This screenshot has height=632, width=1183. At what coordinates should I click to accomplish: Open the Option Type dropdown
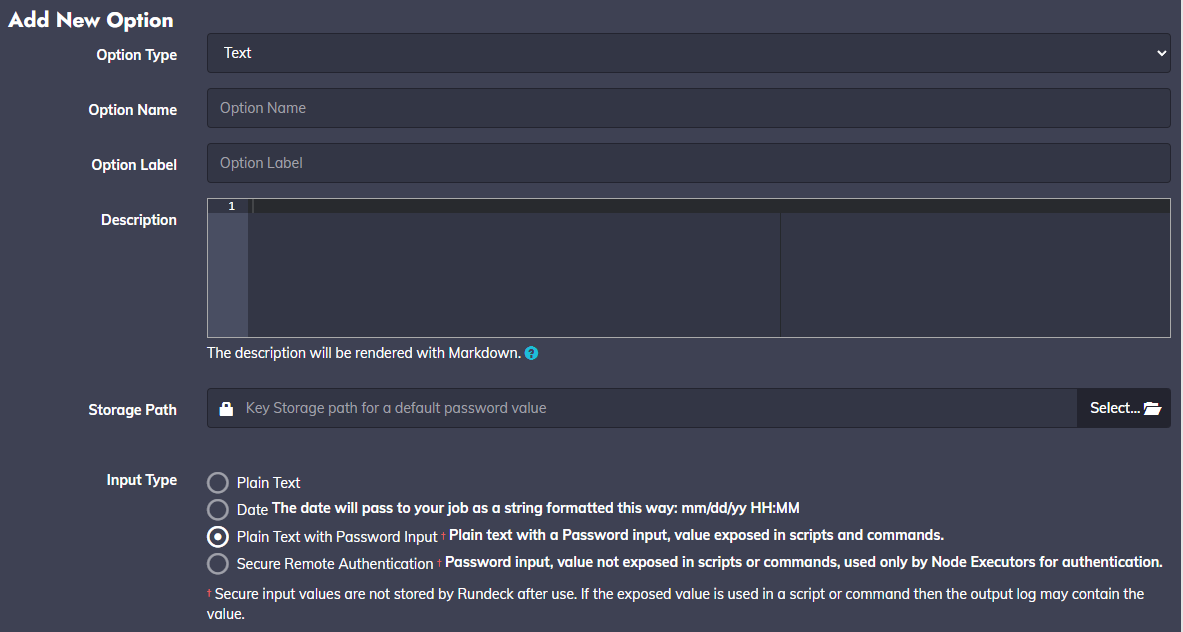[688, 53]
